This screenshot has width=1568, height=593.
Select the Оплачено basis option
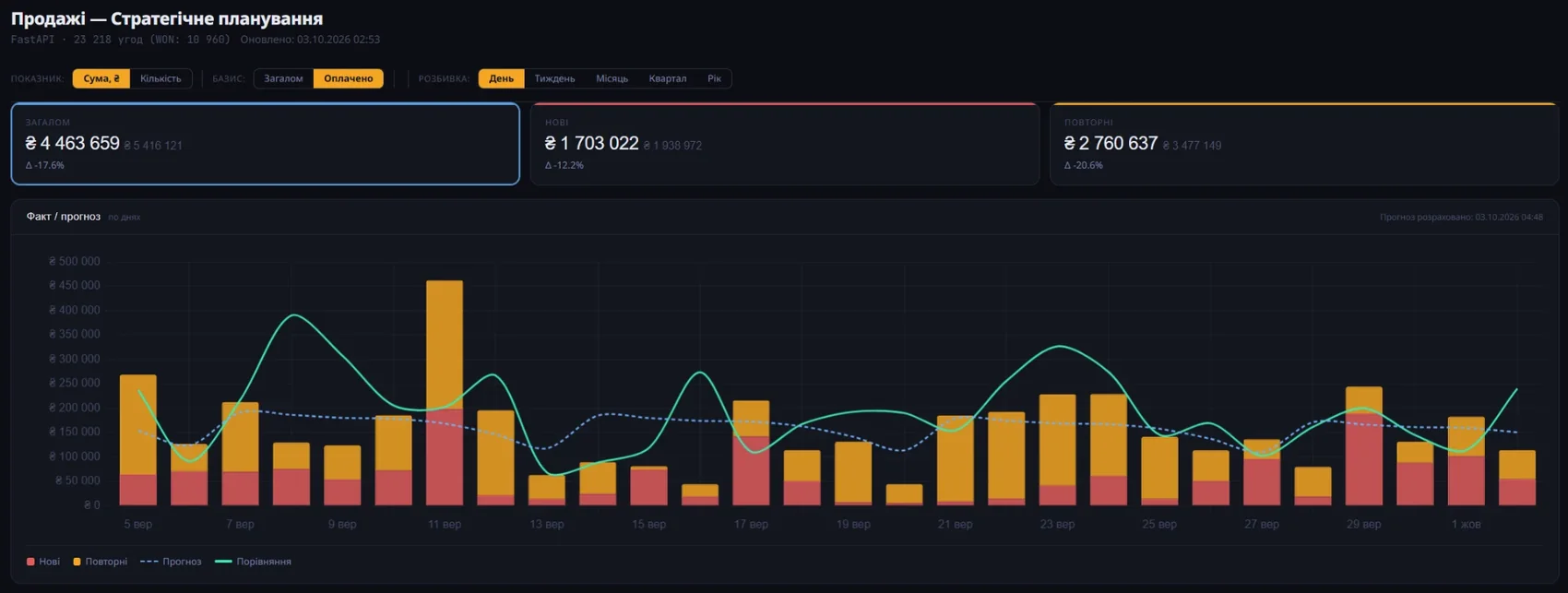349,78
